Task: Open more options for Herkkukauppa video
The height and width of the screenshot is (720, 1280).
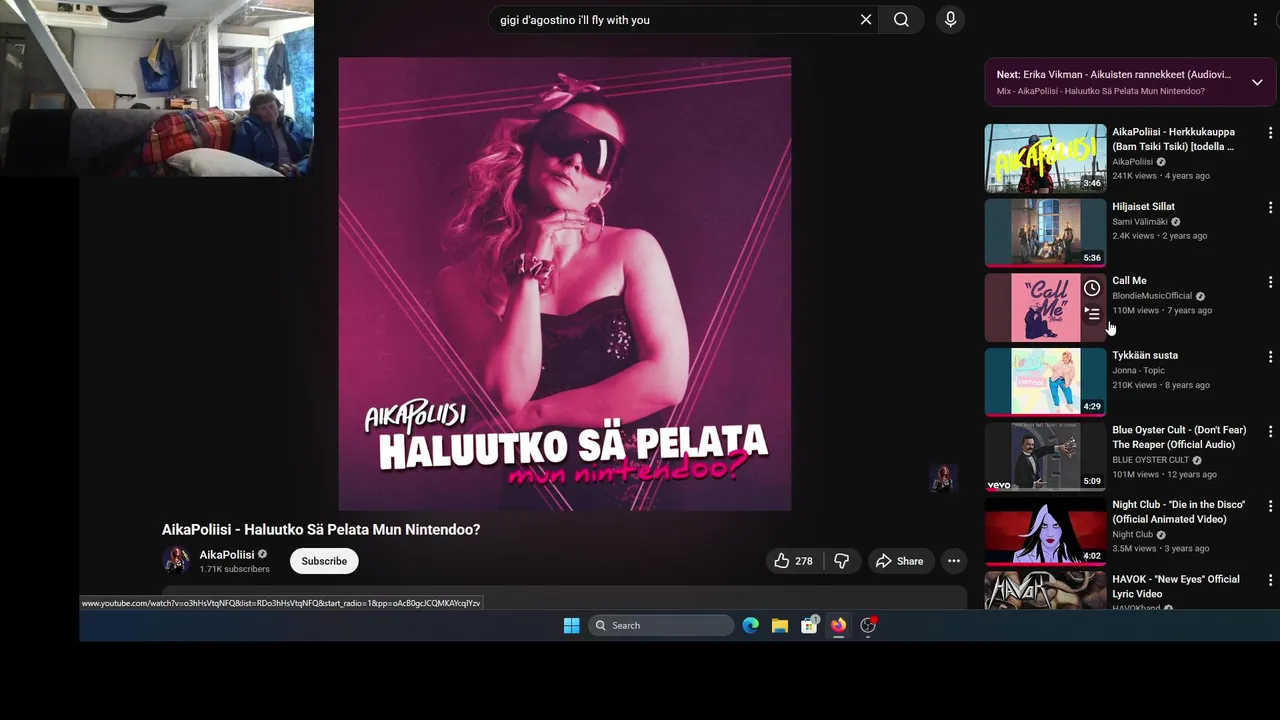Action: tap(1271, 133)
